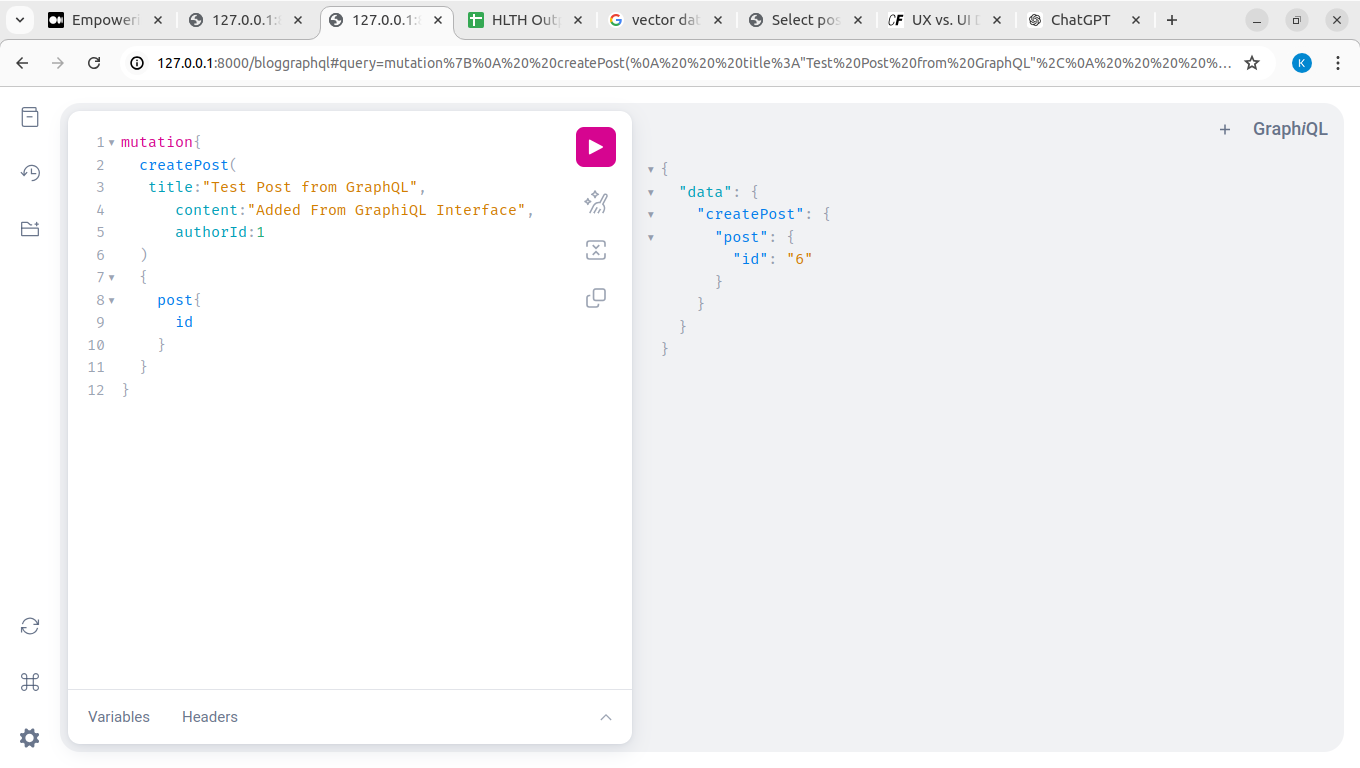
Task: Open the Variables tab
Action: click(119, 717)
